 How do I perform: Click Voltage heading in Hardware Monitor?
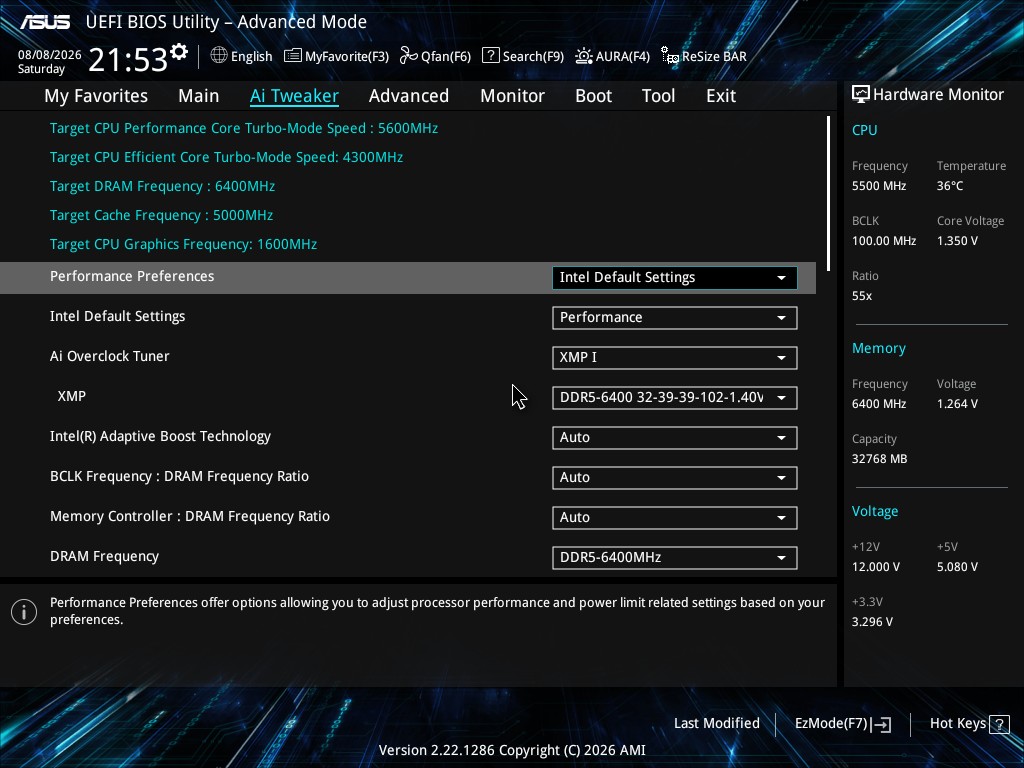point(874,511)
